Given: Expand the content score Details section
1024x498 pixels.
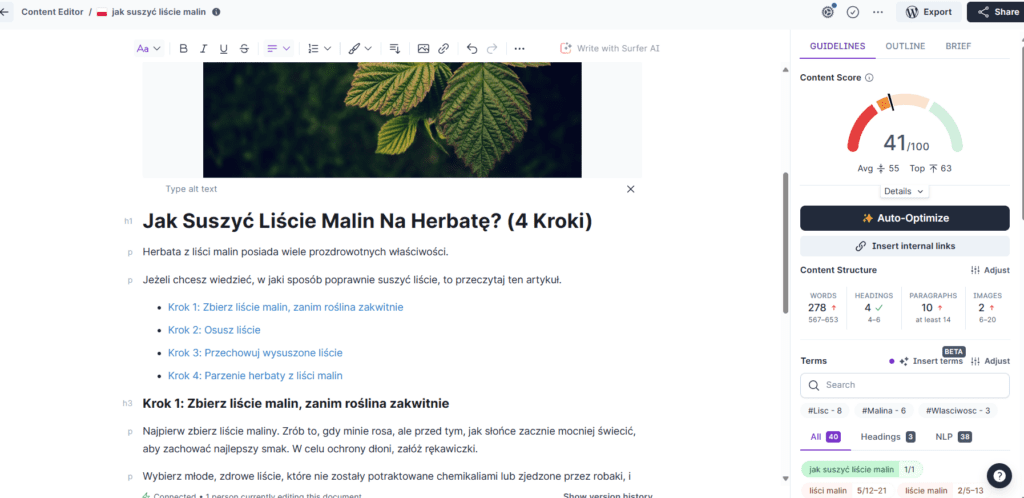Looking at the screenshot, I should (904, 191).
